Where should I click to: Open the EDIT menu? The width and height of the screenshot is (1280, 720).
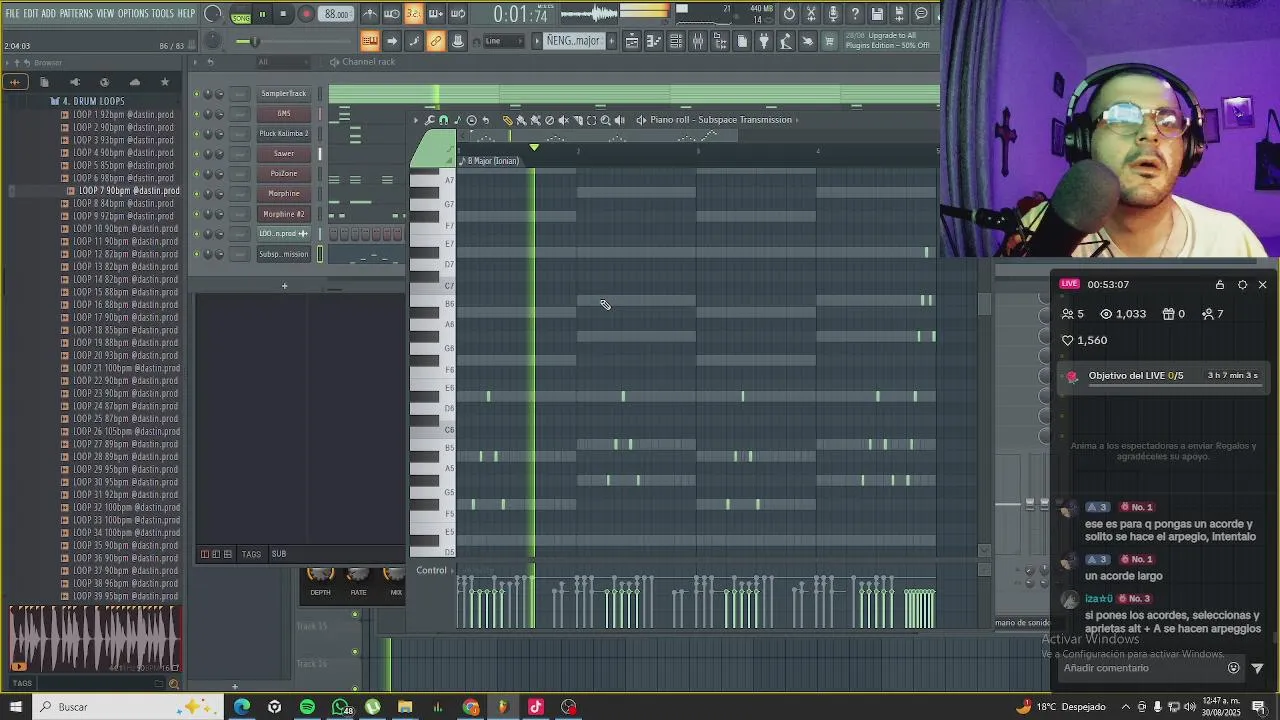tap(30, 13)
